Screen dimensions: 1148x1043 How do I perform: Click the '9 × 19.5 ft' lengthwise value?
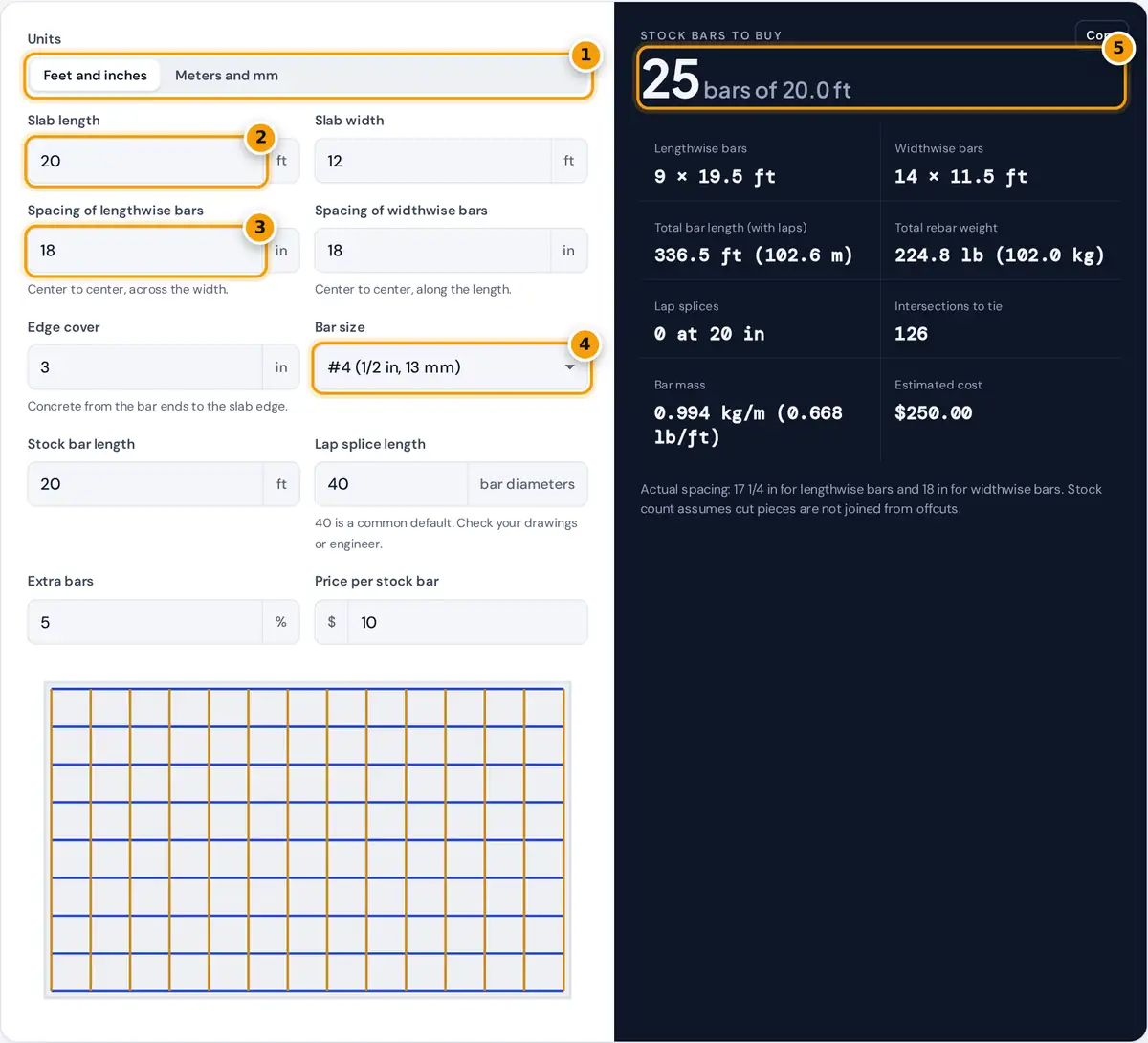(x=715, y=176)
